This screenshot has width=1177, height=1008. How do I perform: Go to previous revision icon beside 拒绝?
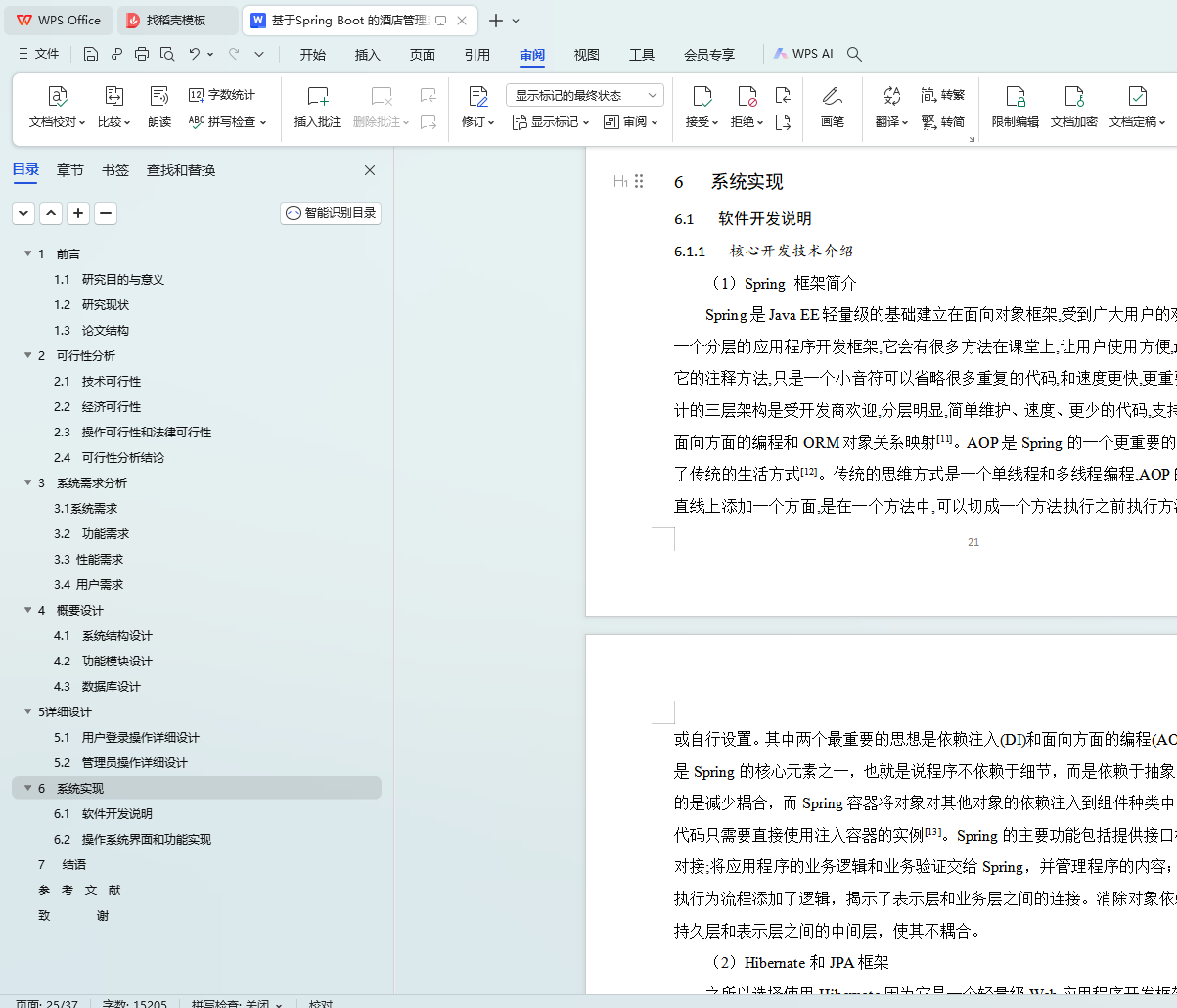tap(783, 95)
